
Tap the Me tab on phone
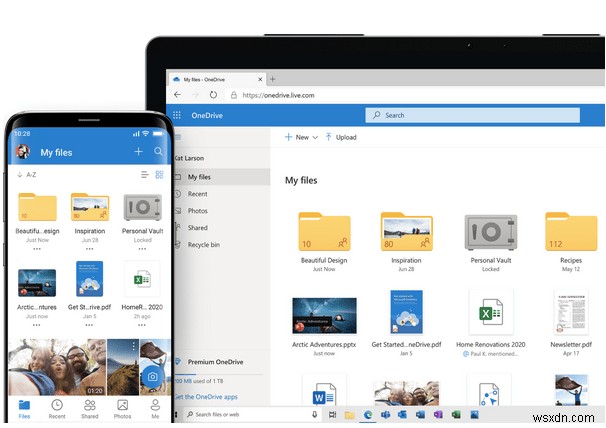tap(155, 410)
